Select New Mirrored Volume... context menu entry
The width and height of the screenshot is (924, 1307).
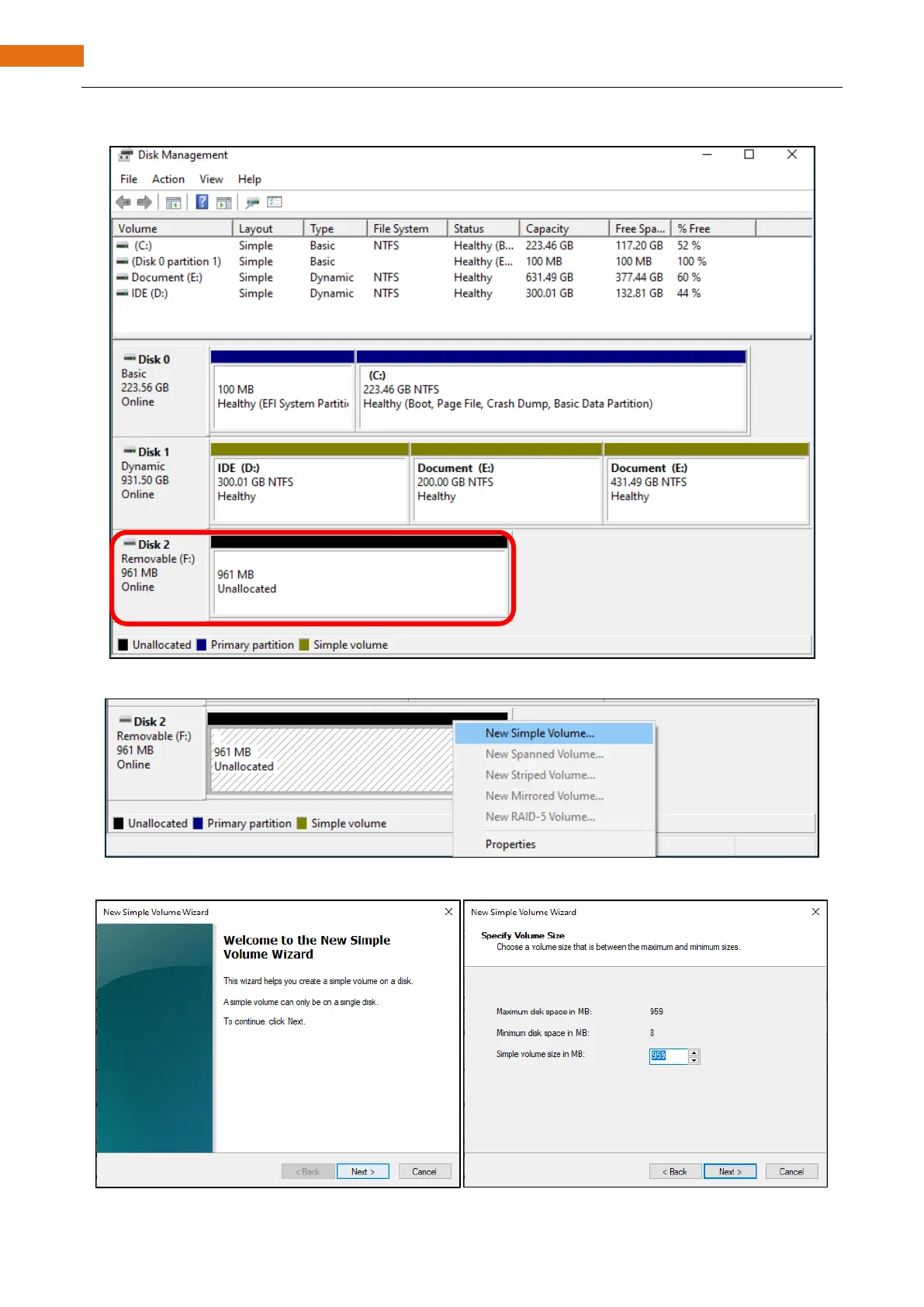pyautogui.click(x=554, y=796)
